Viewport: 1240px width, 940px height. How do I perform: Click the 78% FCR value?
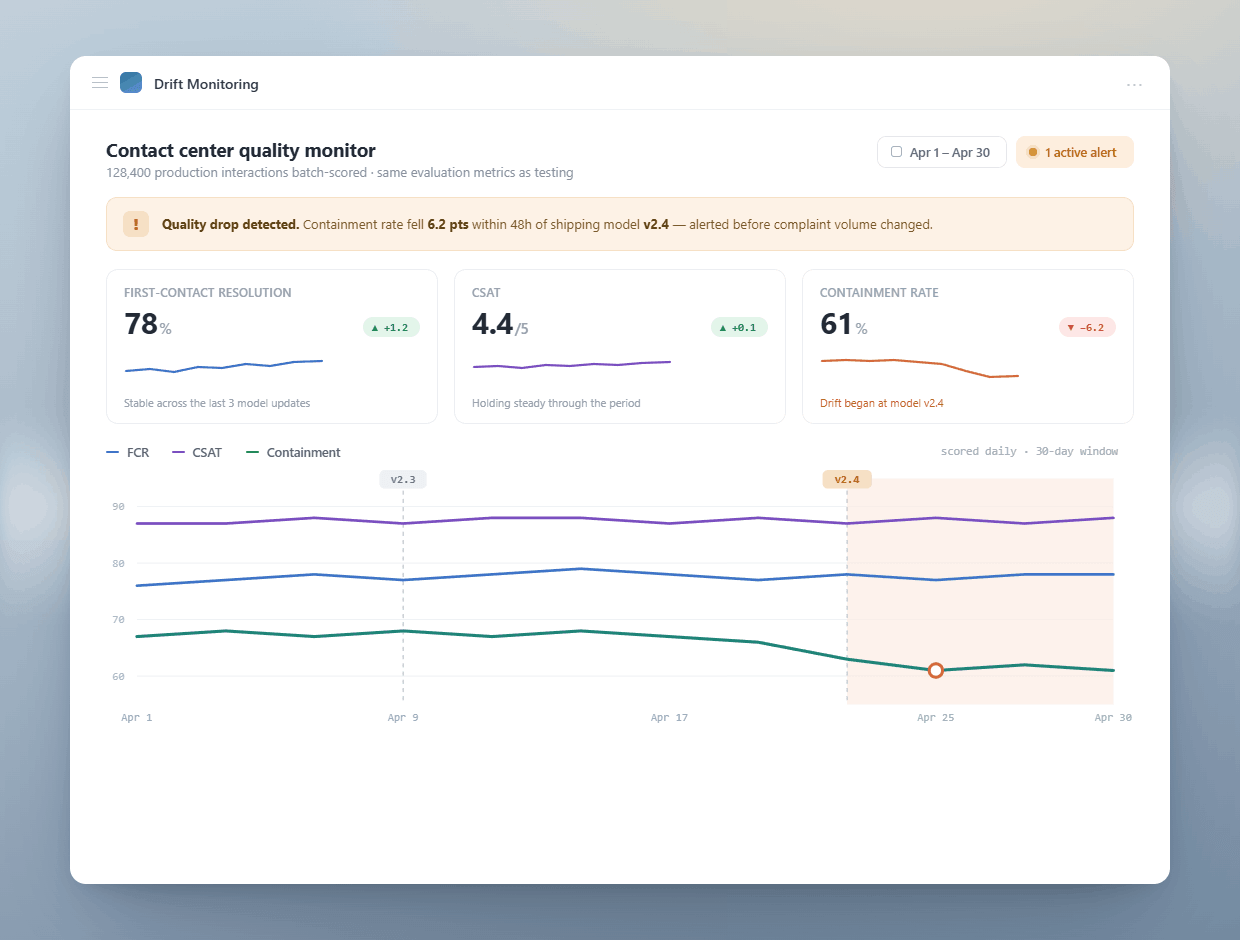coord(148,325)
